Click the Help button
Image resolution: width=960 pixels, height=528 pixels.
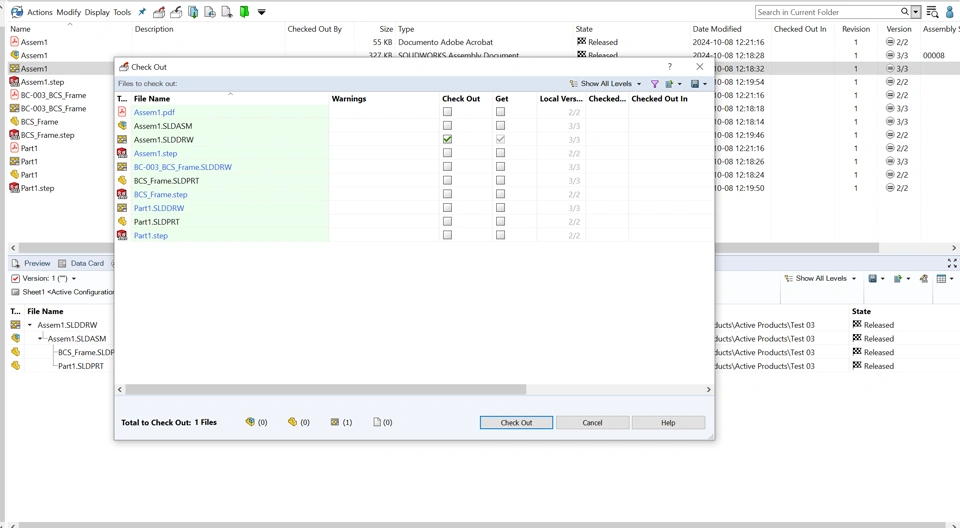point(668,423)
